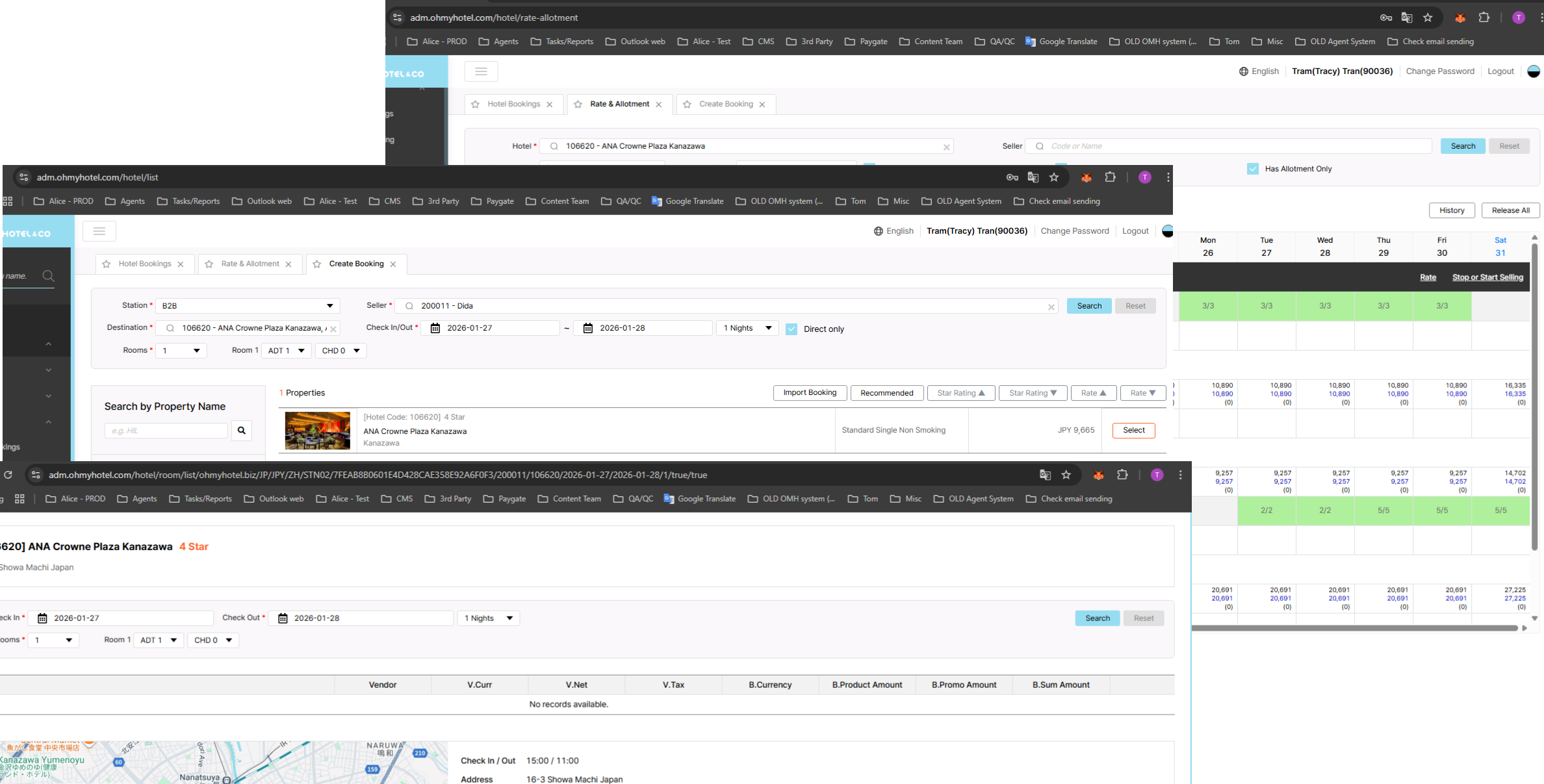
Task: Expand the 1 Nights dropdown in Create Booking
Action: click(747, 328)
